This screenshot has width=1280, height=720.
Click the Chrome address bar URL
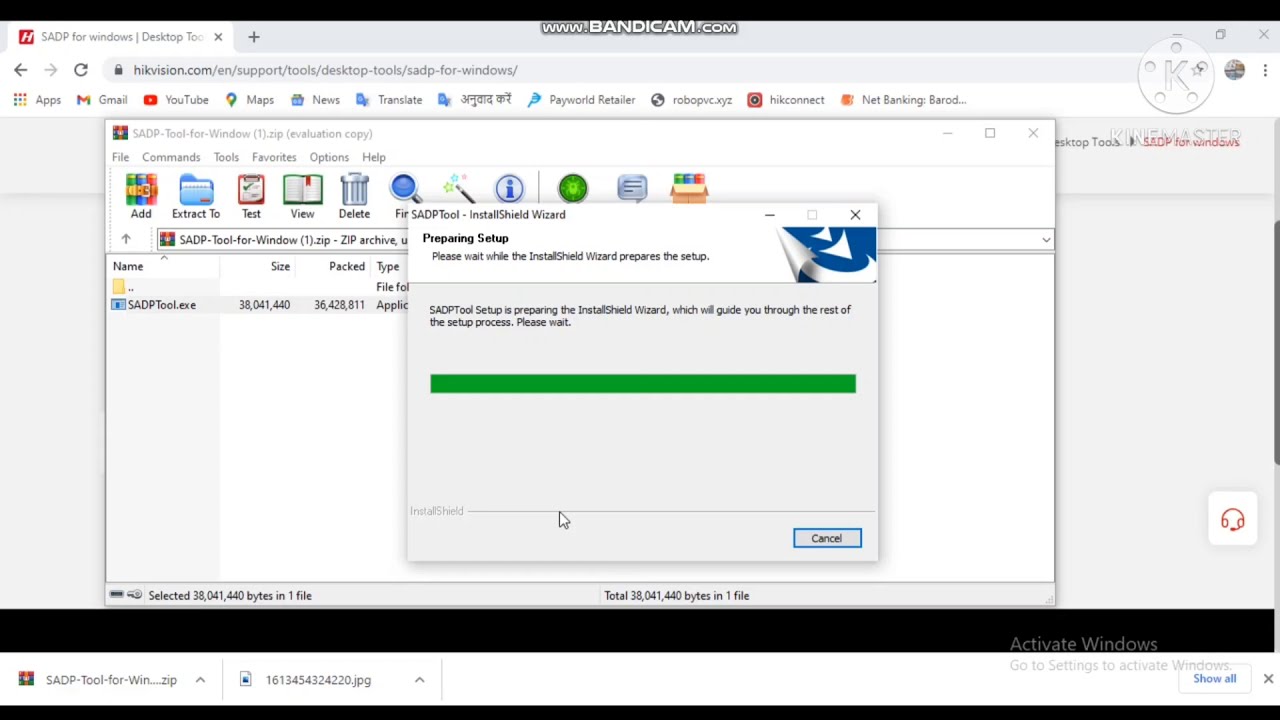pyautogui.click(x=325, y=70)
